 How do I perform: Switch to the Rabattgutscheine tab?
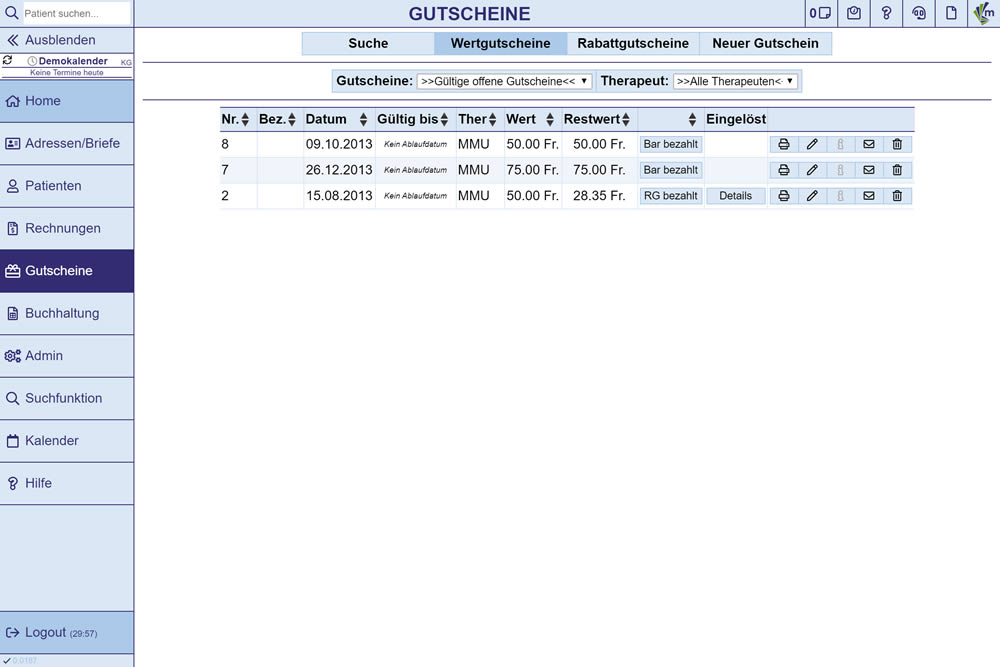tap(633, 44)
